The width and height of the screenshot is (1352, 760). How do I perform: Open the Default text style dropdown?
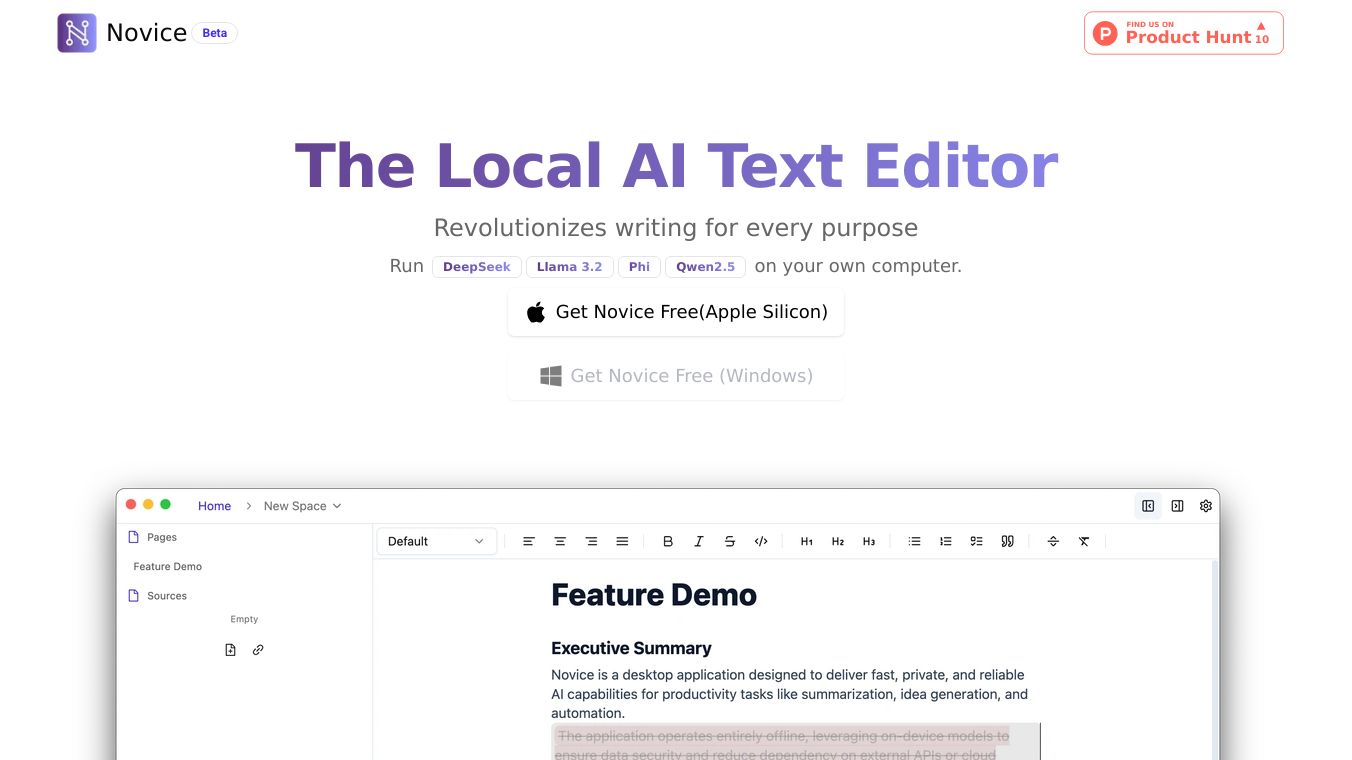(x=436, y=541)
